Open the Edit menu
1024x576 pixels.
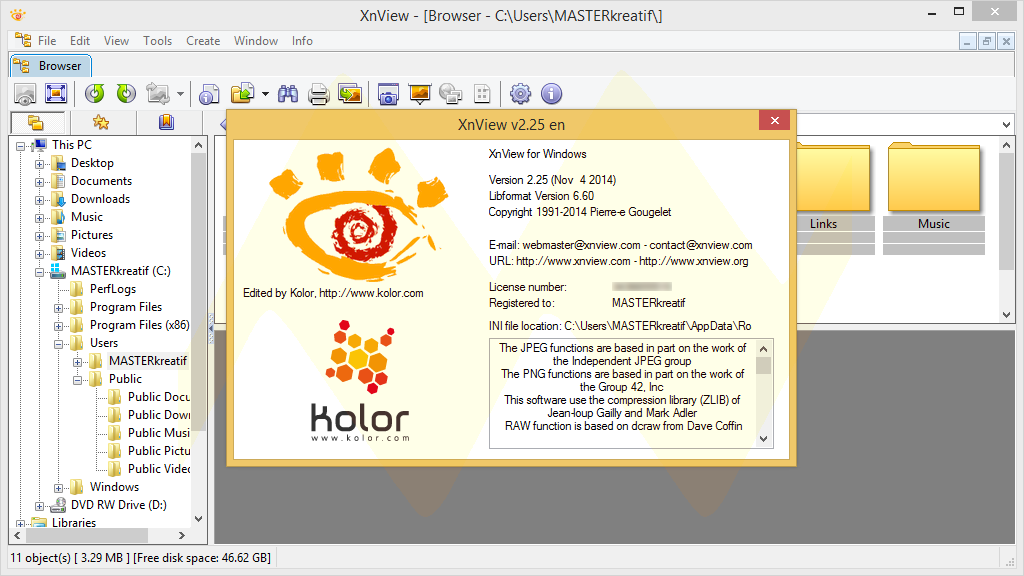(80, 40)
